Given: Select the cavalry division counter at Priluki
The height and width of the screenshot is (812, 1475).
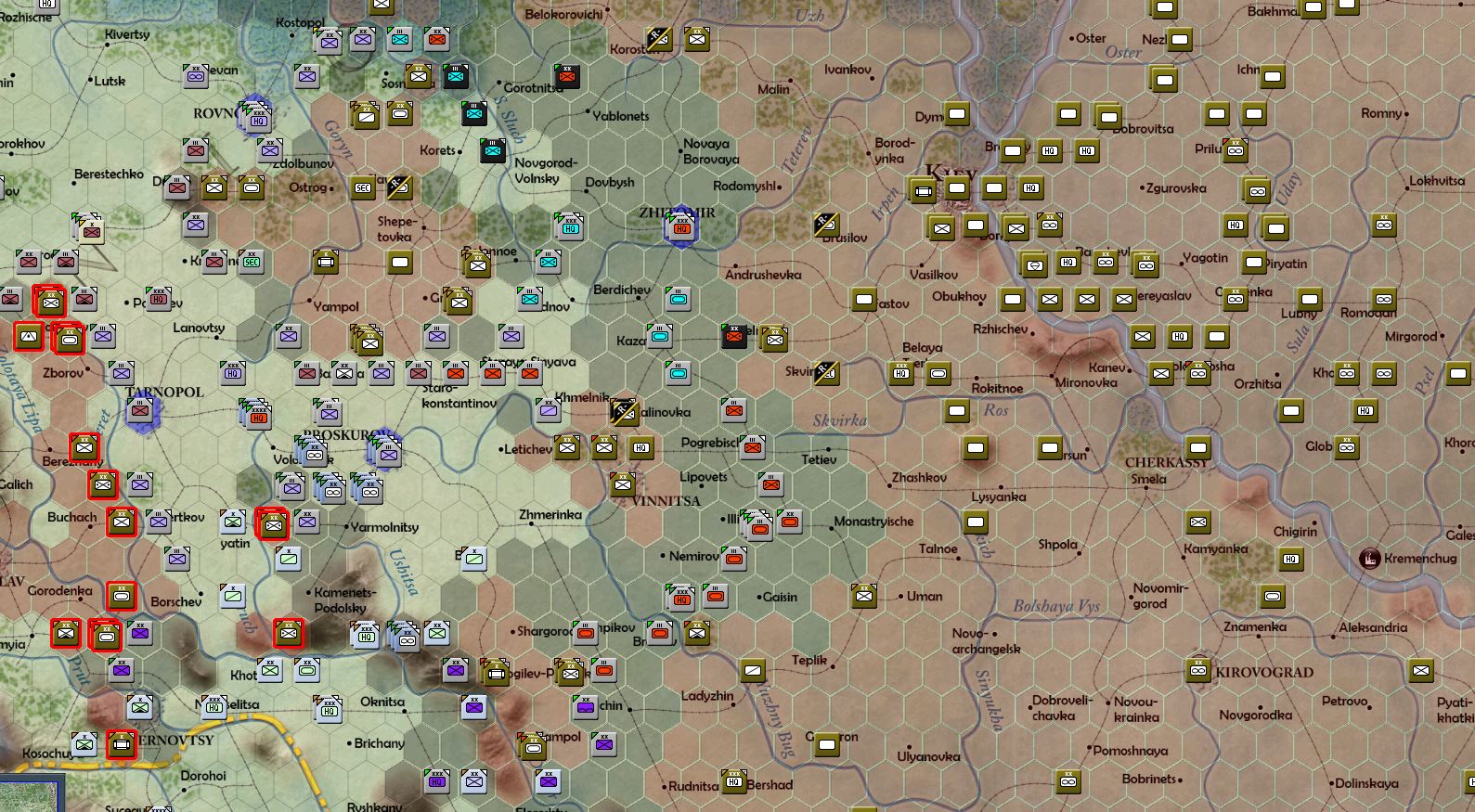Looking at the screenshot, I should pyautogui.click(x=1236, y=150).
